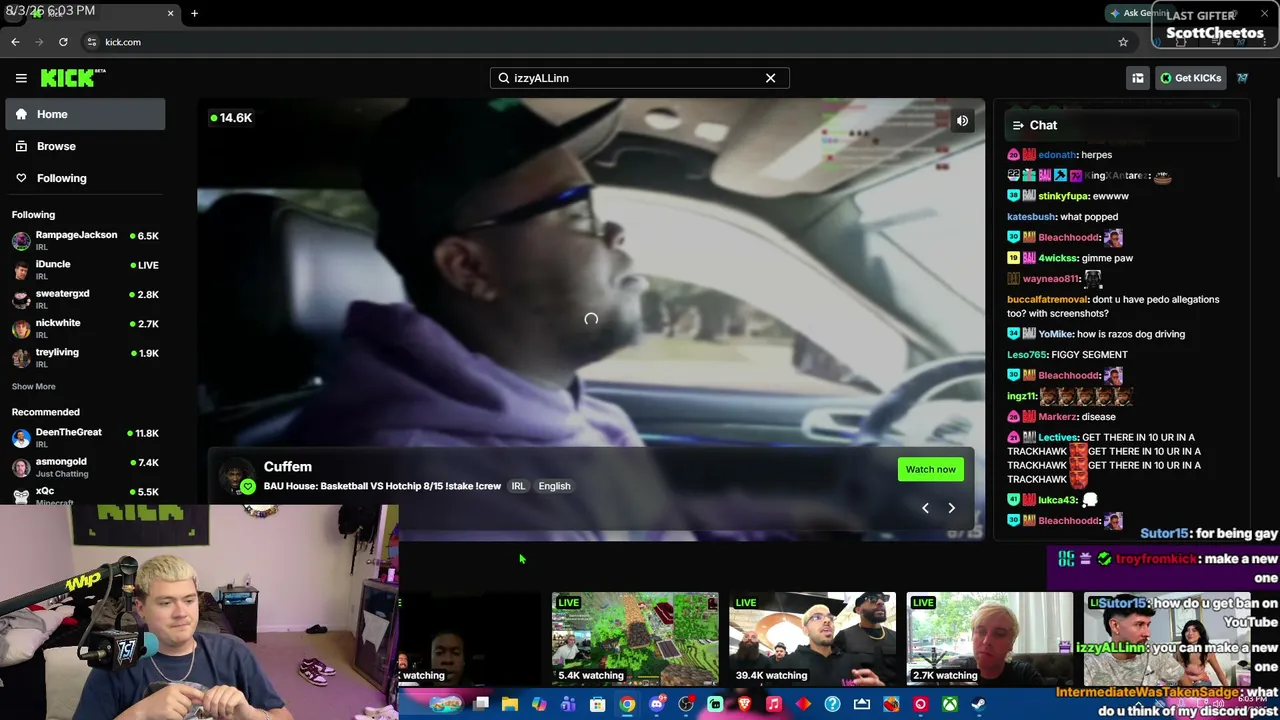
Task: Open Apple Music from the taskbar
Action: point(773,704)
